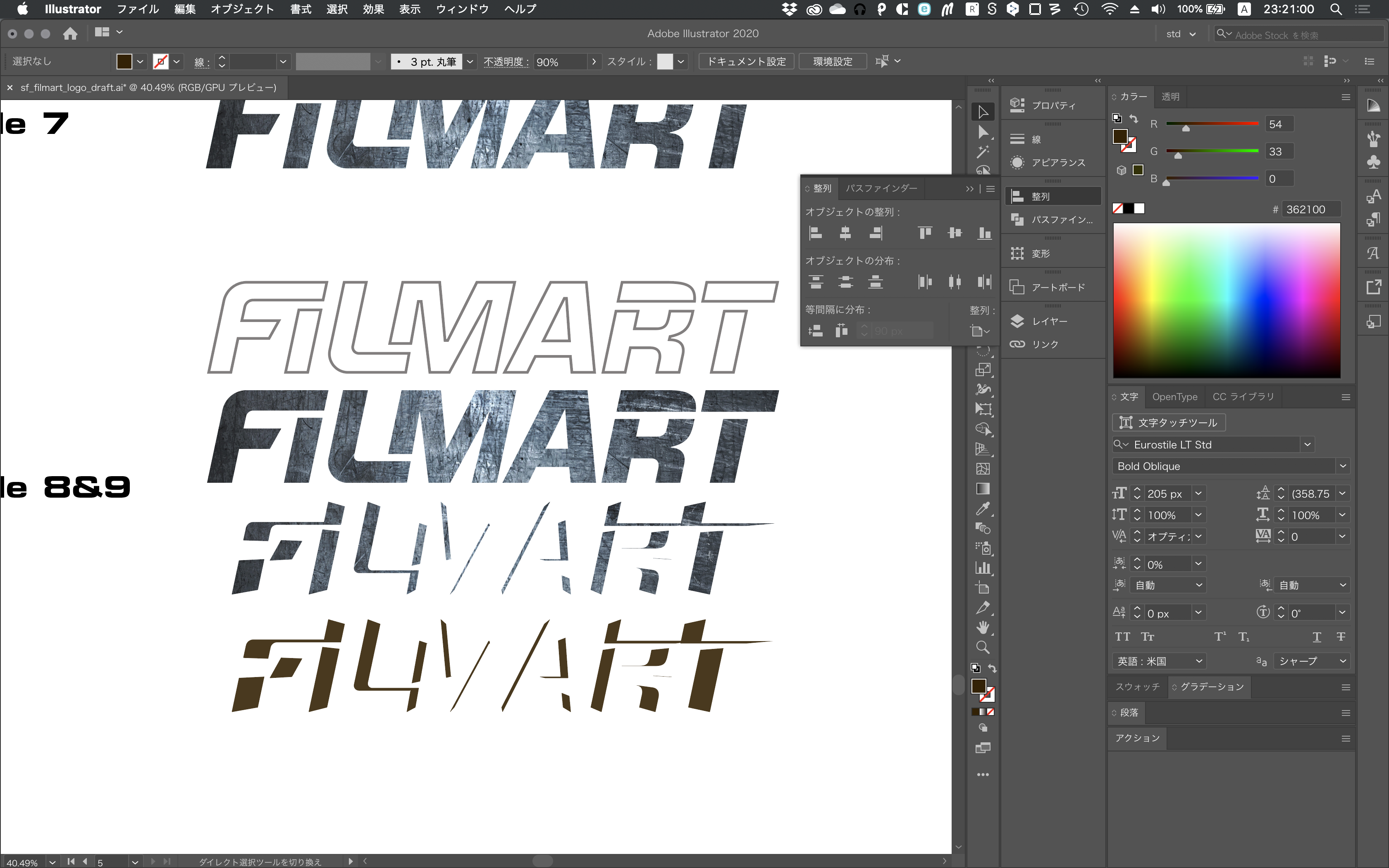This screenshot has height=868, width=1389.
Task: Toggle Underline text style
Action: (1317, 637)
